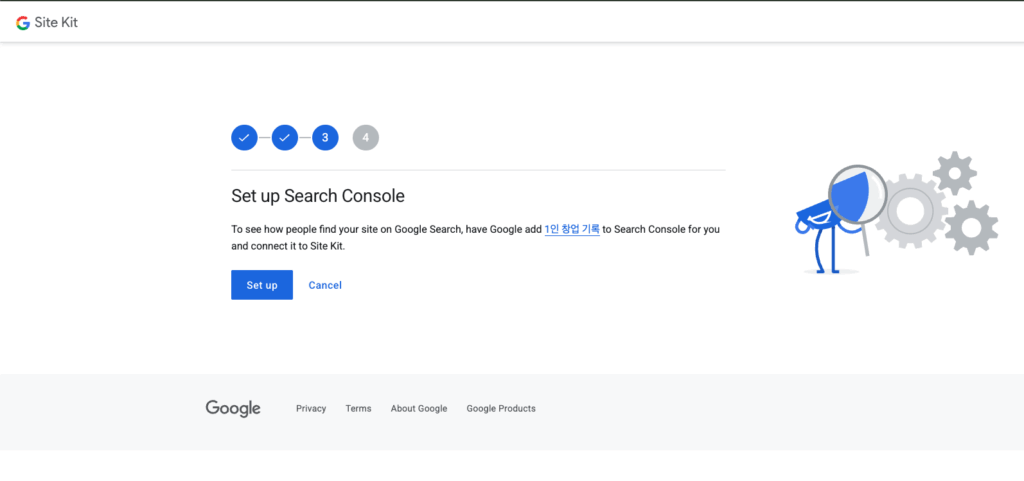The width and height of the screenshot is (1024, 481).
Task: Select the first completed step checkmark
Action: 244,137
